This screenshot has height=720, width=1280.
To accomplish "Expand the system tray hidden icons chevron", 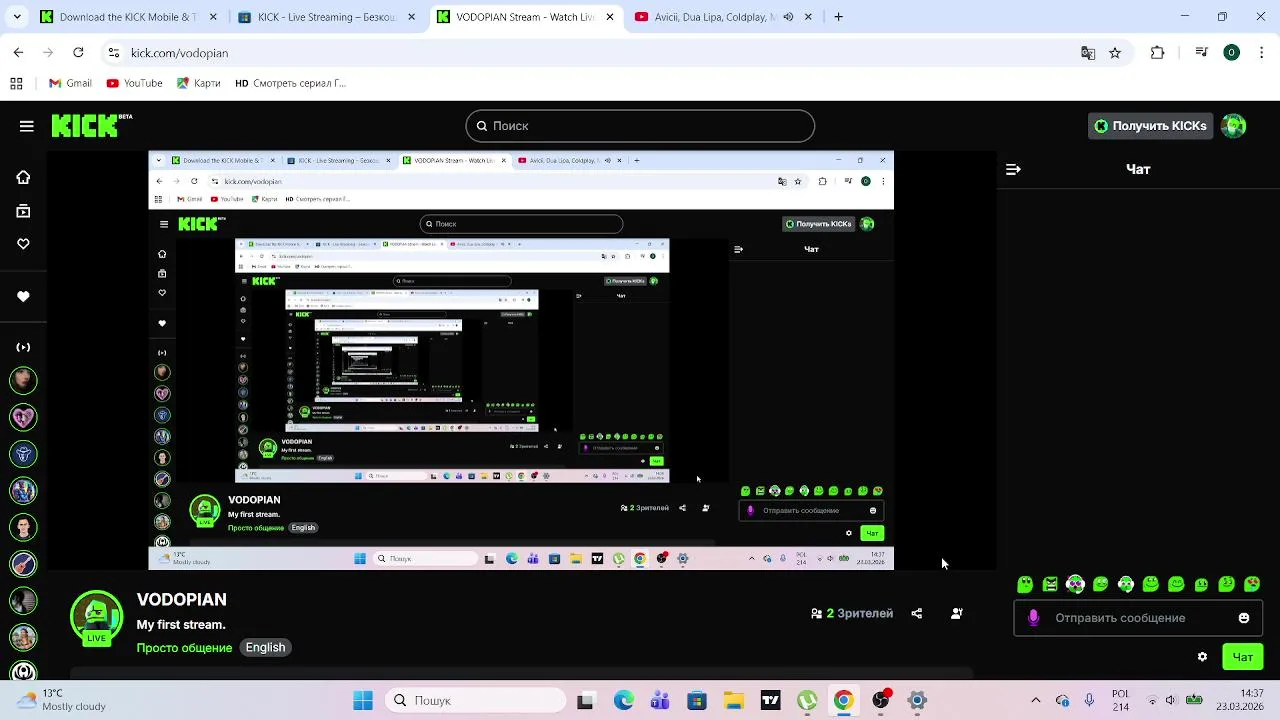I will tap(1035, 701).
